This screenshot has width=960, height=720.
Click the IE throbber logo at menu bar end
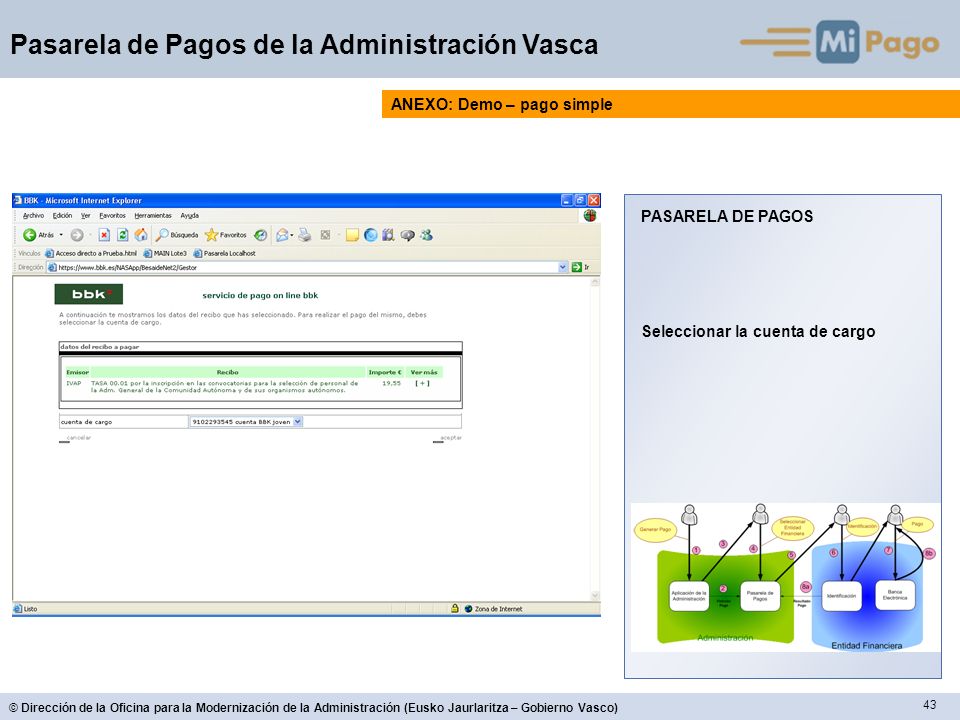590,216
